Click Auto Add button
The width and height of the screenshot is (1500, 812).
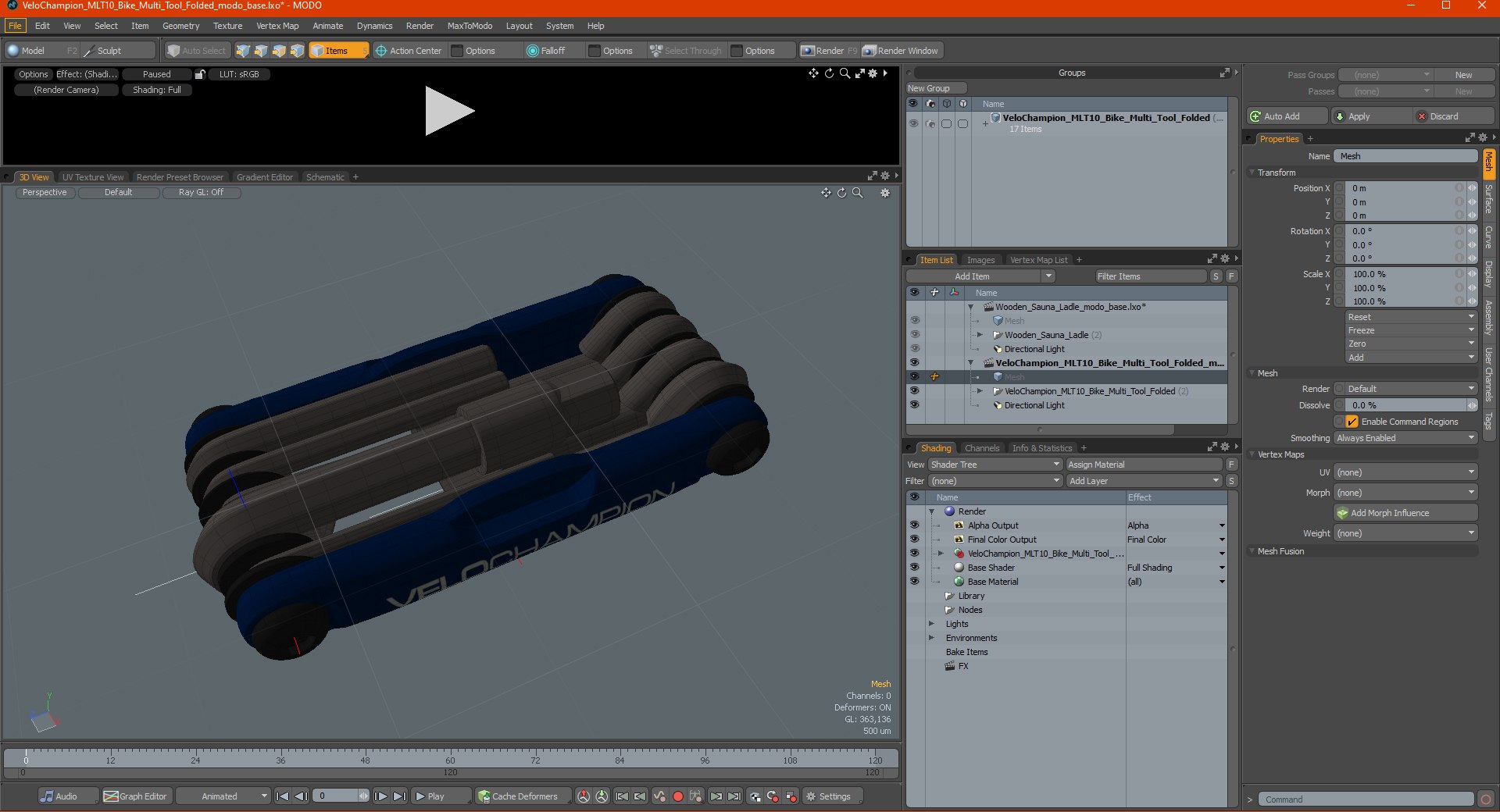[x=1287, y=116]
